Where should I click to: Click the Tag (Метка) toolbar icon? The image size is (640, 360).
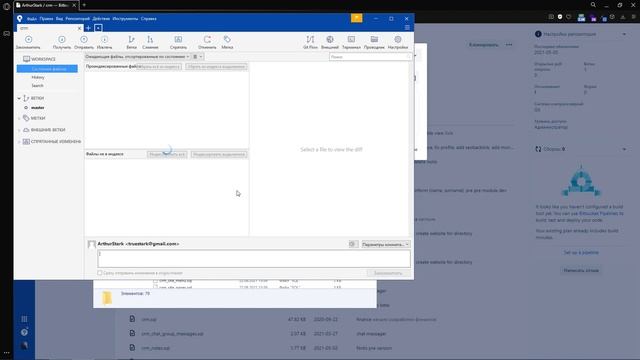(227, 40)
